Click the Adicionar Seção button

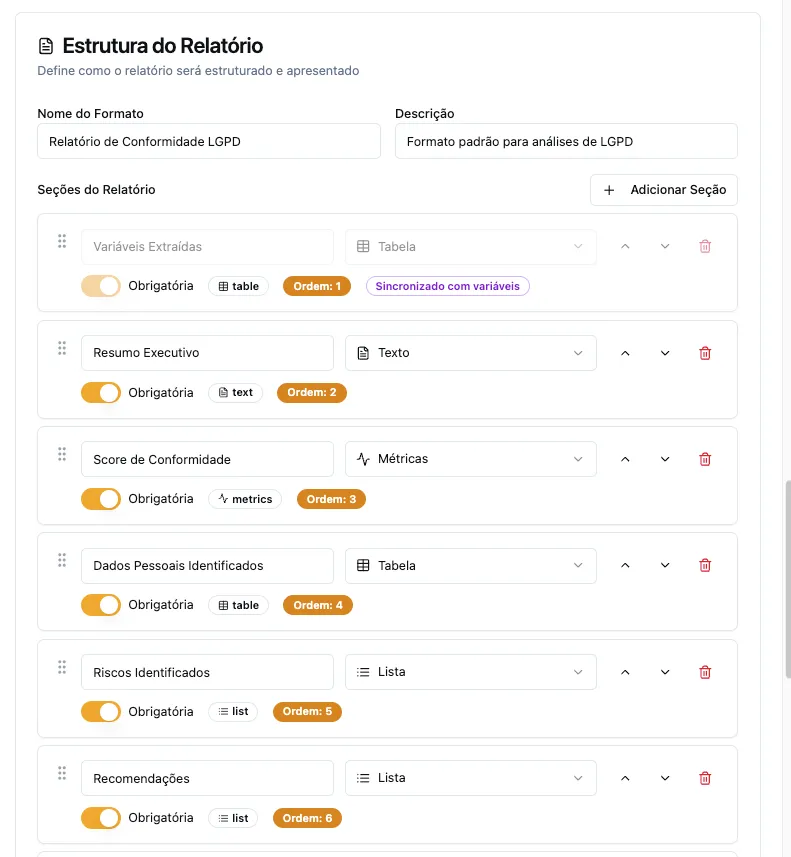pyautogui.click(x=663, y=189)
